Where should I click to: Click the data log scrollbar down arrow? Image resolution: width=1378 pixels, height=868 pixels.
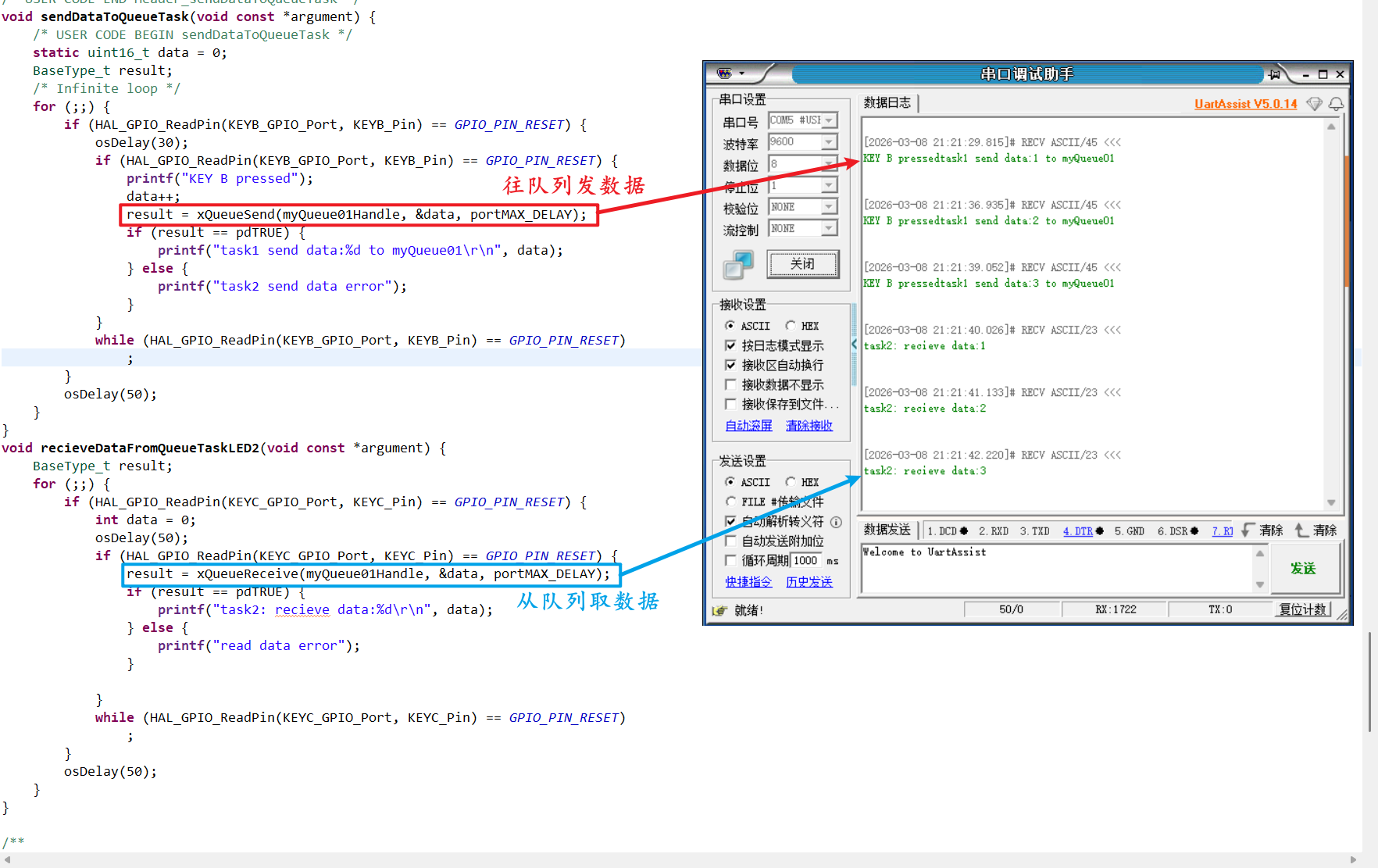coord(1331,503)
